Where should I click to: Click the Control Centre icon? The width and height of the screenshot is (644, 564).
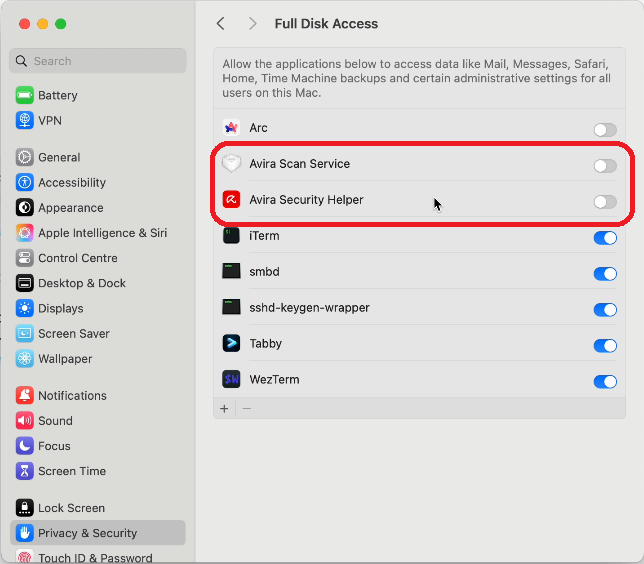tap(25, 258)
